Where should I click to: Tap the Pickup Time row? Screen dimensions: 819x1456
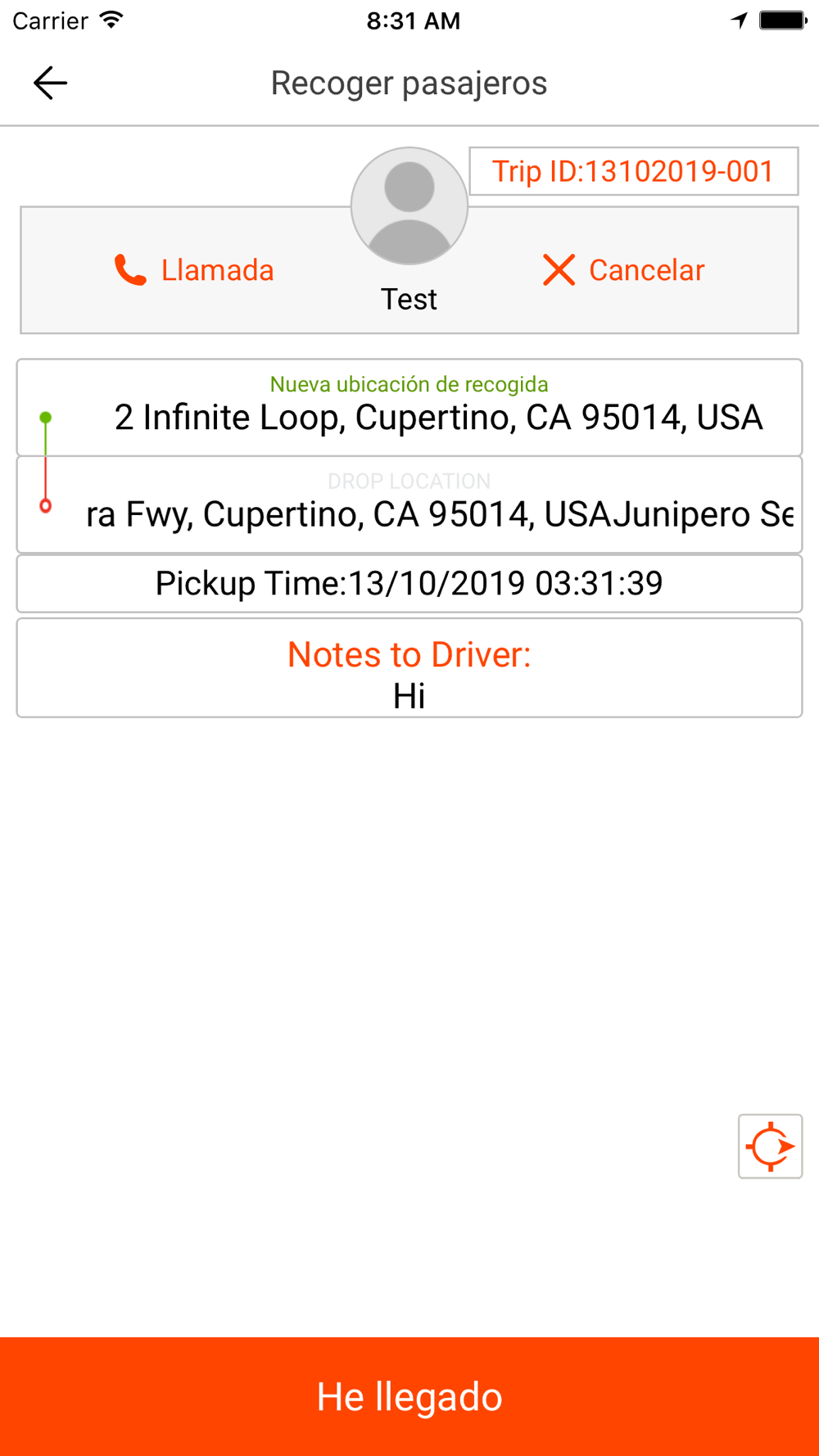[x=409, y=583]
